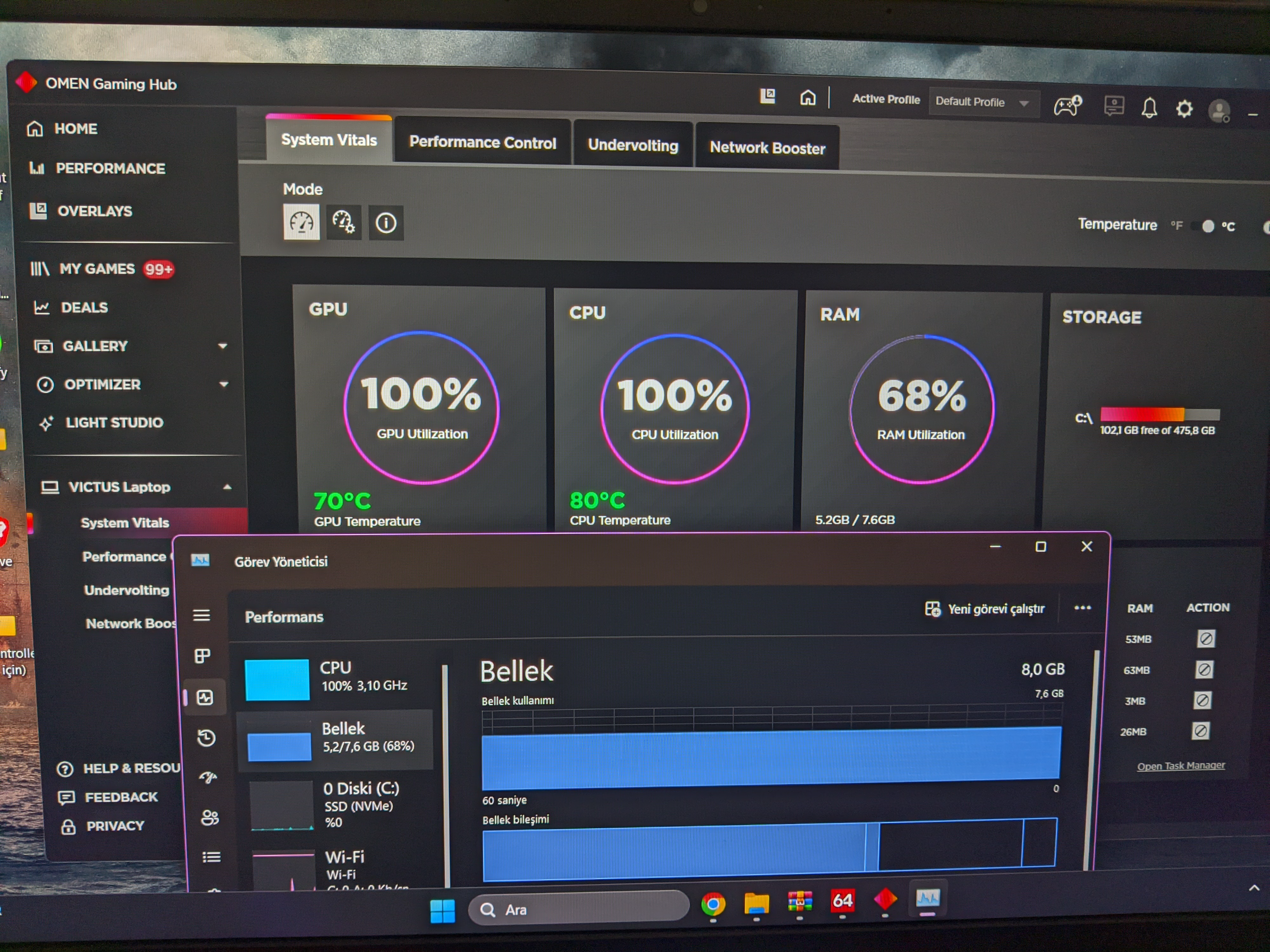1270x952 pixels.
Task: Open Task Manager hamburger menu
Action: [x=201, y=615]
